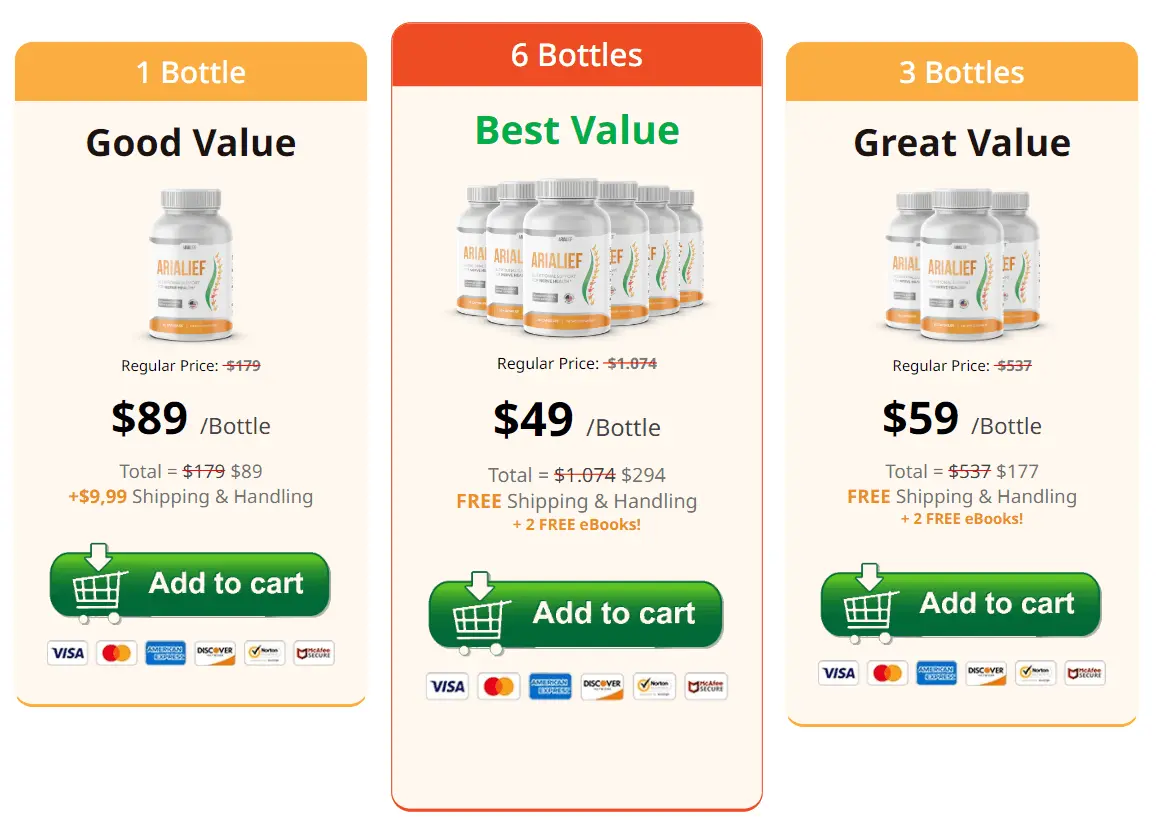
Task: Click the Visa icon under 1 Bottle offer
Action: pos(68,653)
